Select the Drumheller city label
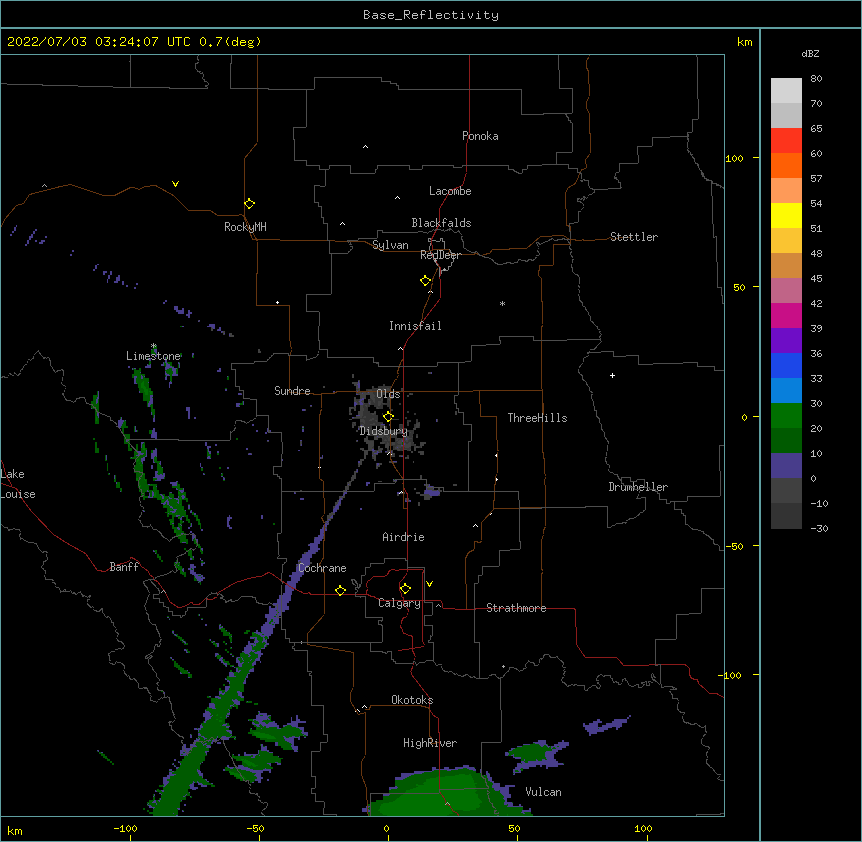 (x=638, y=487)
